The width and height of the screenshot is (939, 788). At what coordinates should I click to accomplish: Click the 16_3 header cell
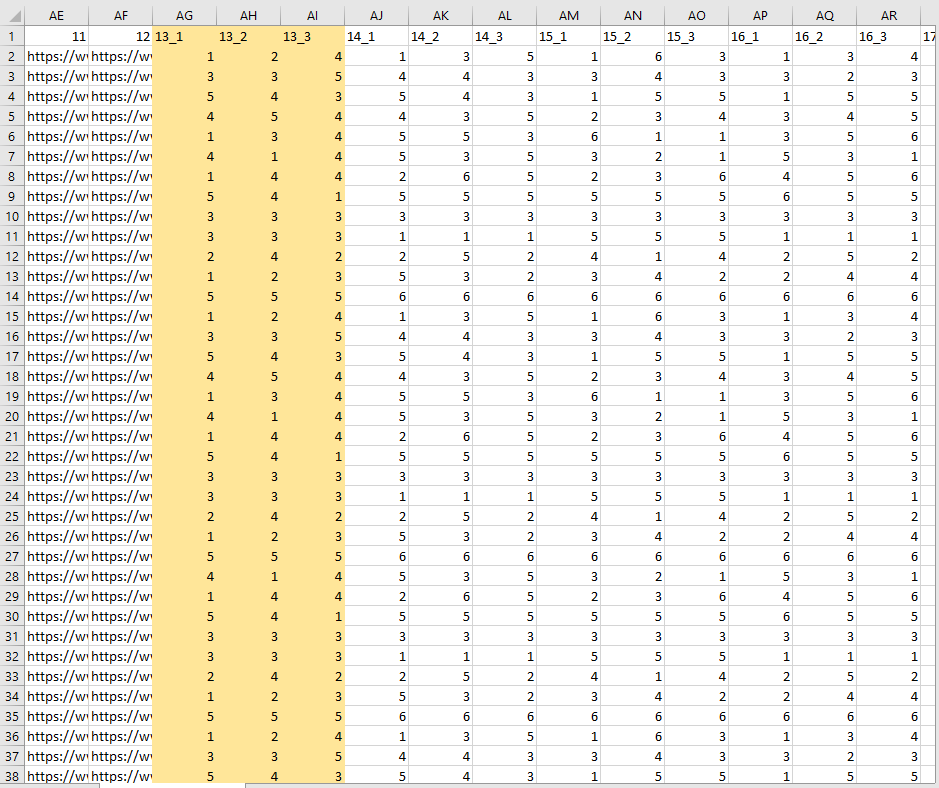pos(889,37)
